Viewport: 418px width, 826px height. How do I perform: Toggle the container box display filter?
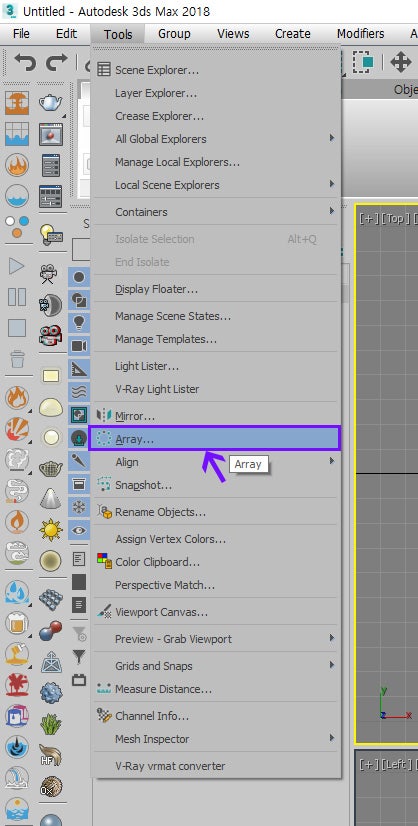click(79, 484)
